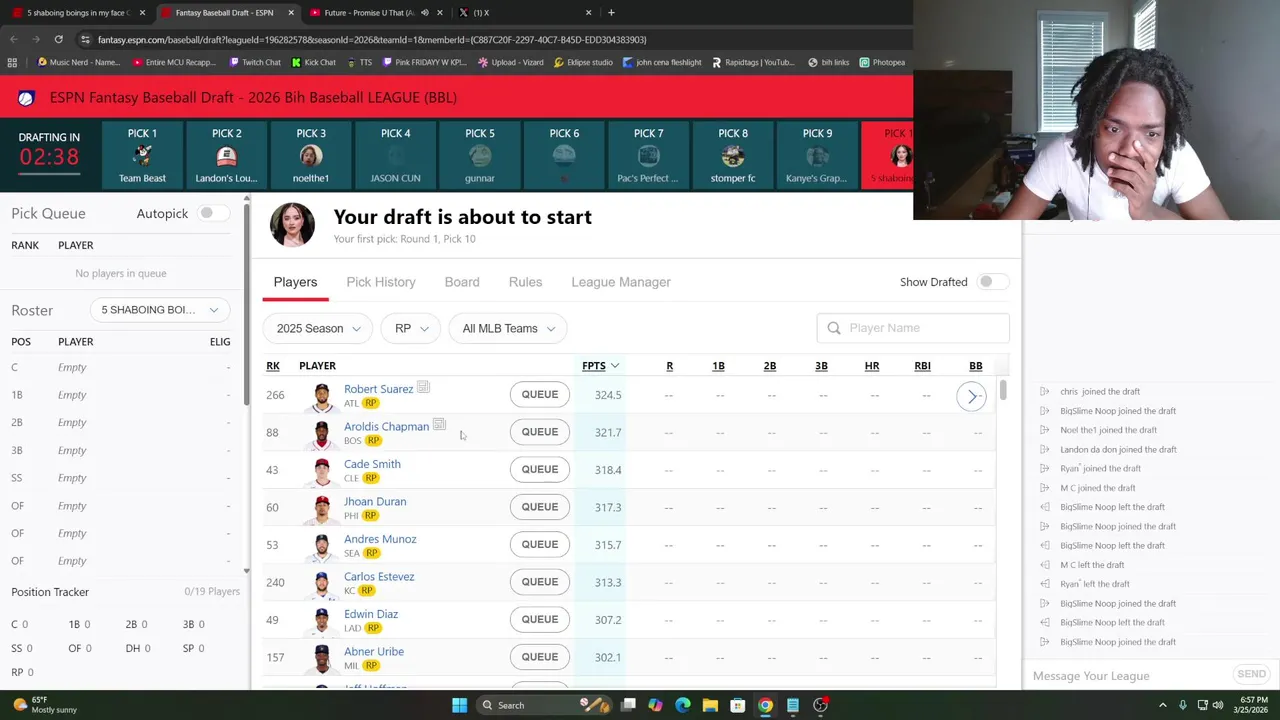This screenshot has width=1280, height=720.
Task: Open Robert Suarez player news icon
Action: [423, 388]
